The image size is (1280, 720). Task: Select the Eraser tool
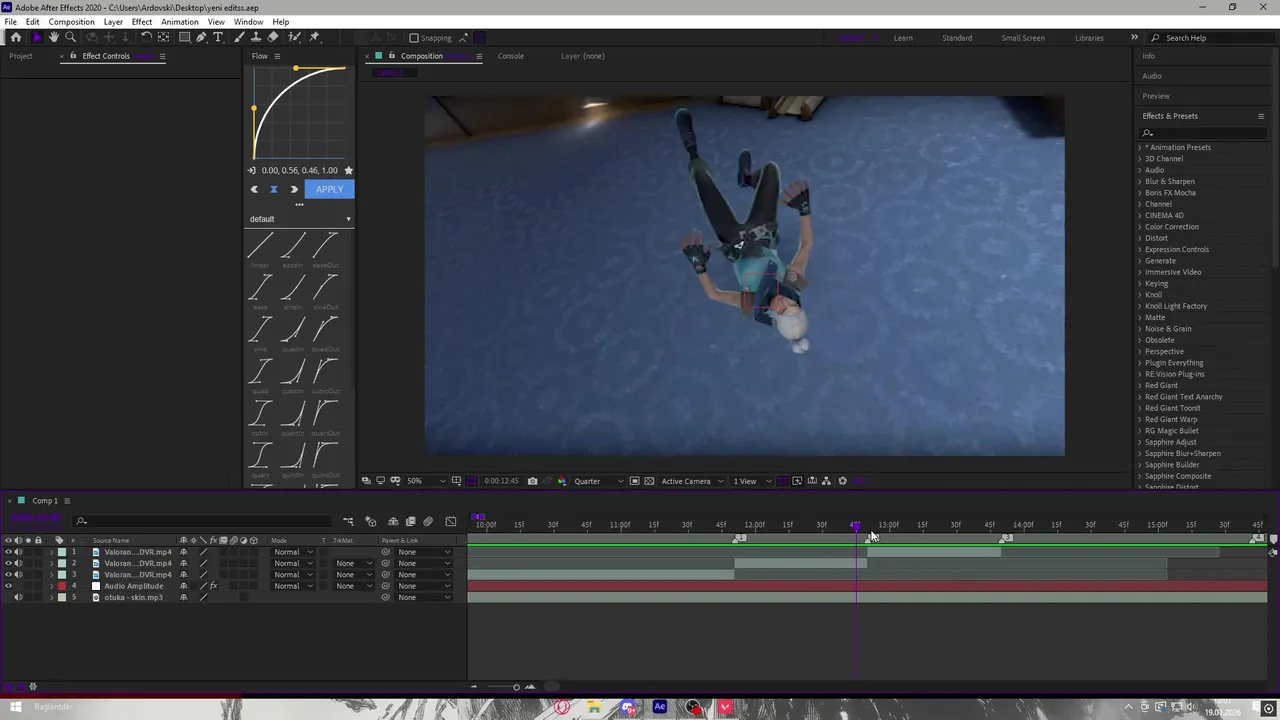[273, 38]
